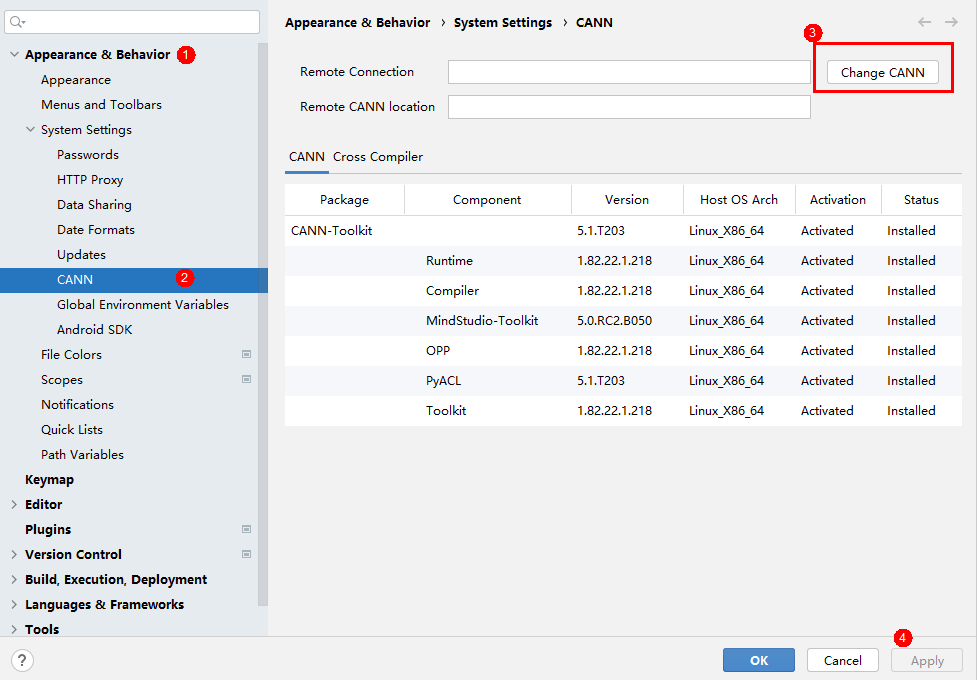Switch to the CANN tab
Viewport: 977px width, 680px height.
(307, 156)
